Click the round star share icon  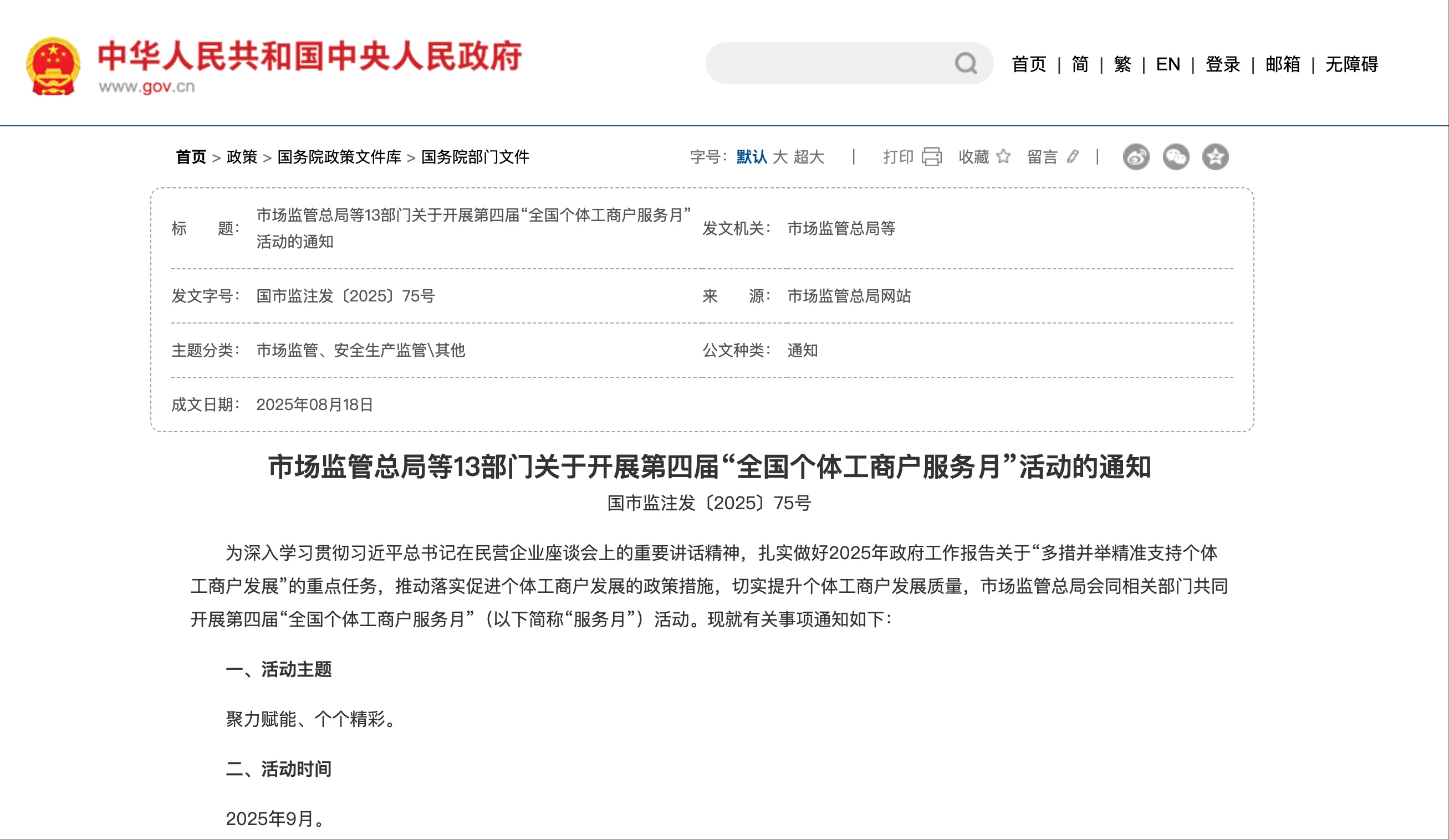1215,157
